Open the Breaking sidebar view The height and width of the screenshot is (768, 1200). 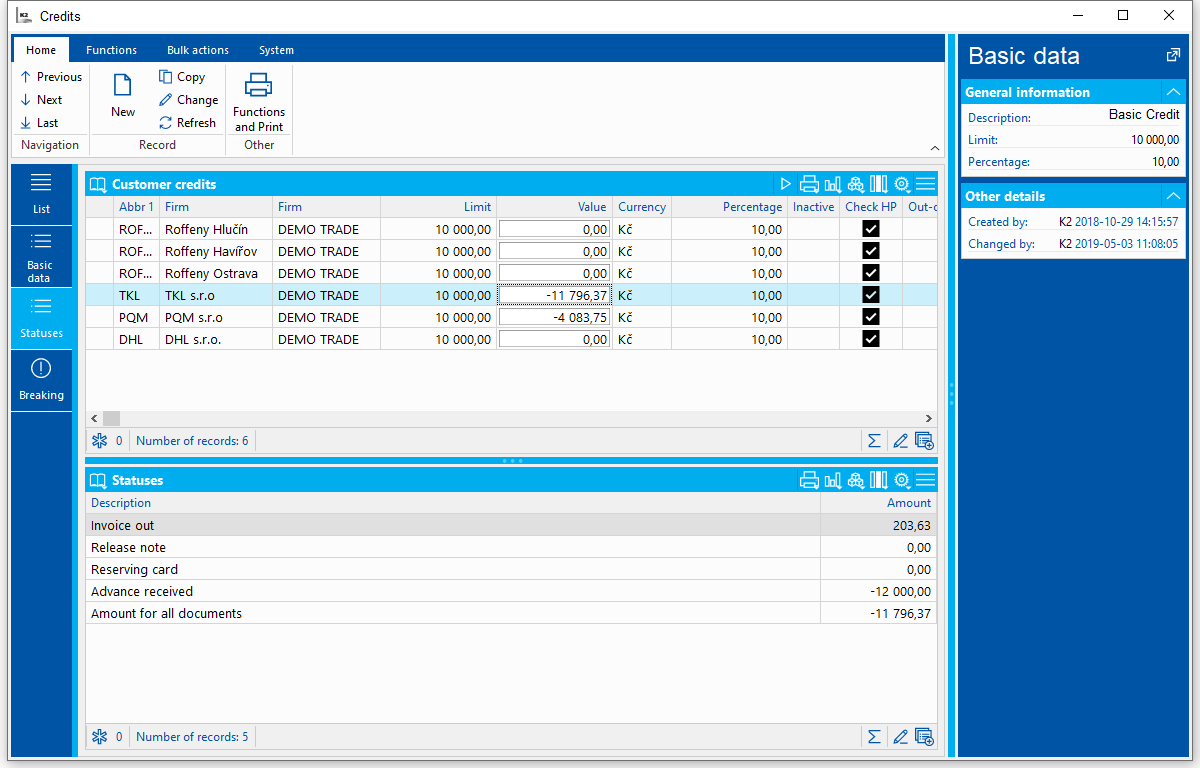pyautogui.click(x=41, y=380)
